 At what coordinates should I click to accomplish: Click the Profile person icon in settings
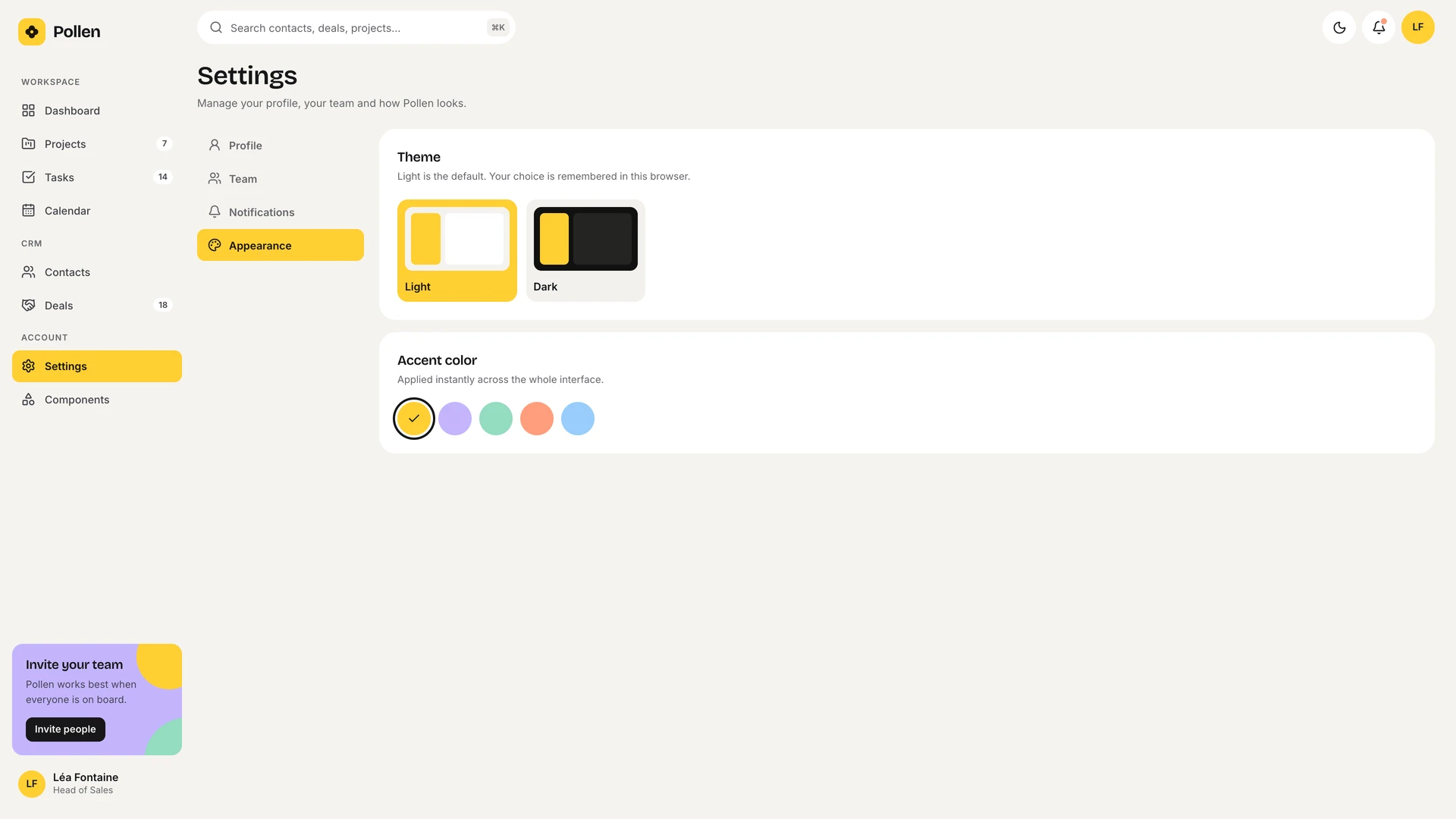click(215, 146)
